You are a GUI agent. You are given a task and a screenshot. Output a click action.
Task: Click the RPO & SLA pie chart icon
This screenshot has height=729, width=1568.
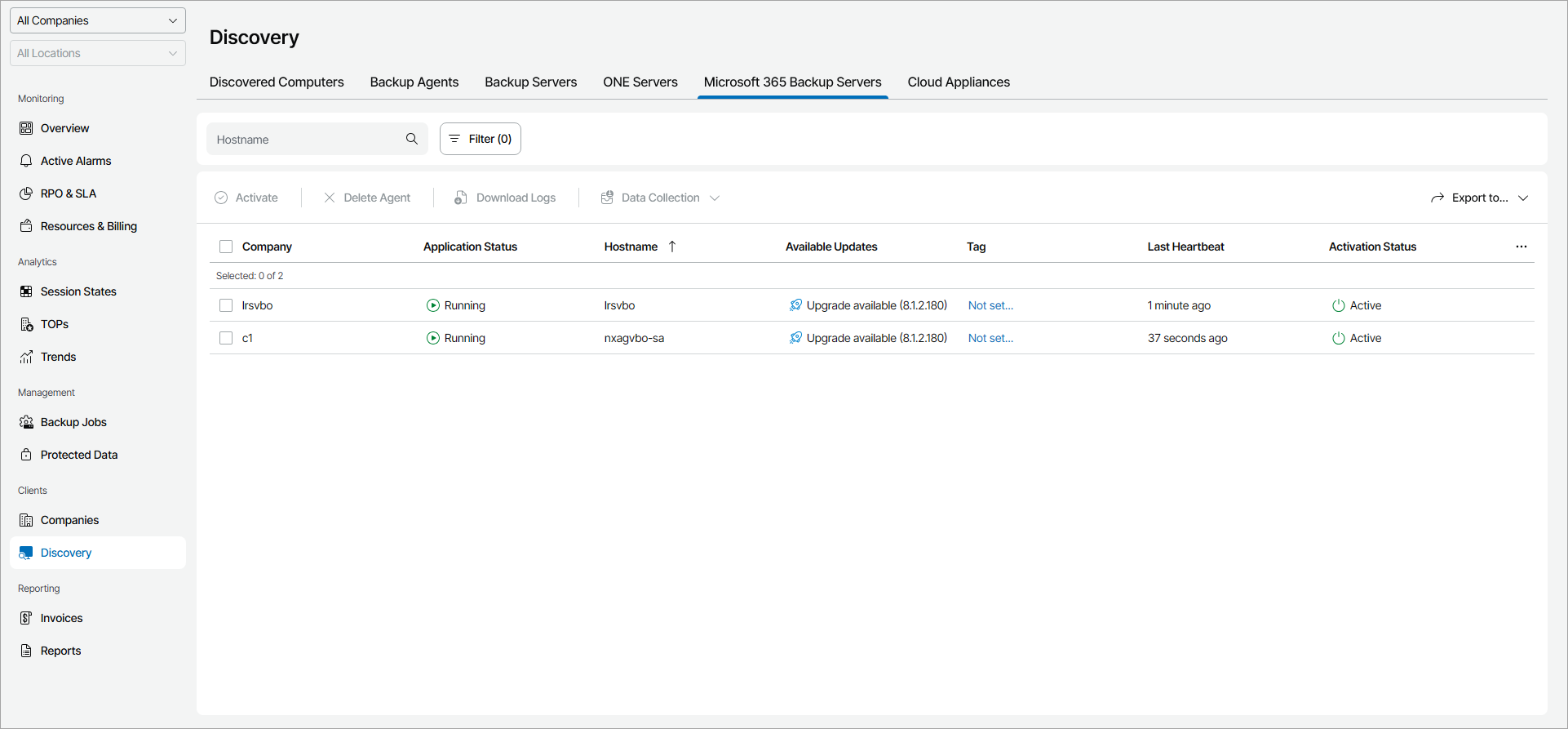click(x=26, y=193)
